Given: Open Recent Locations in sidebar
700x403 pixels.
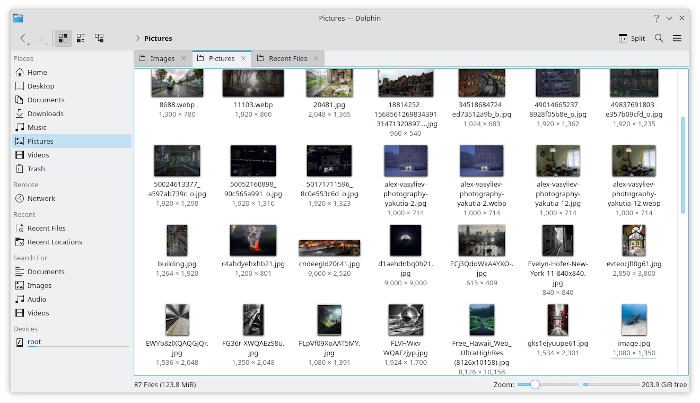Looking at the screenshot, I should click(x=55, y=242).
